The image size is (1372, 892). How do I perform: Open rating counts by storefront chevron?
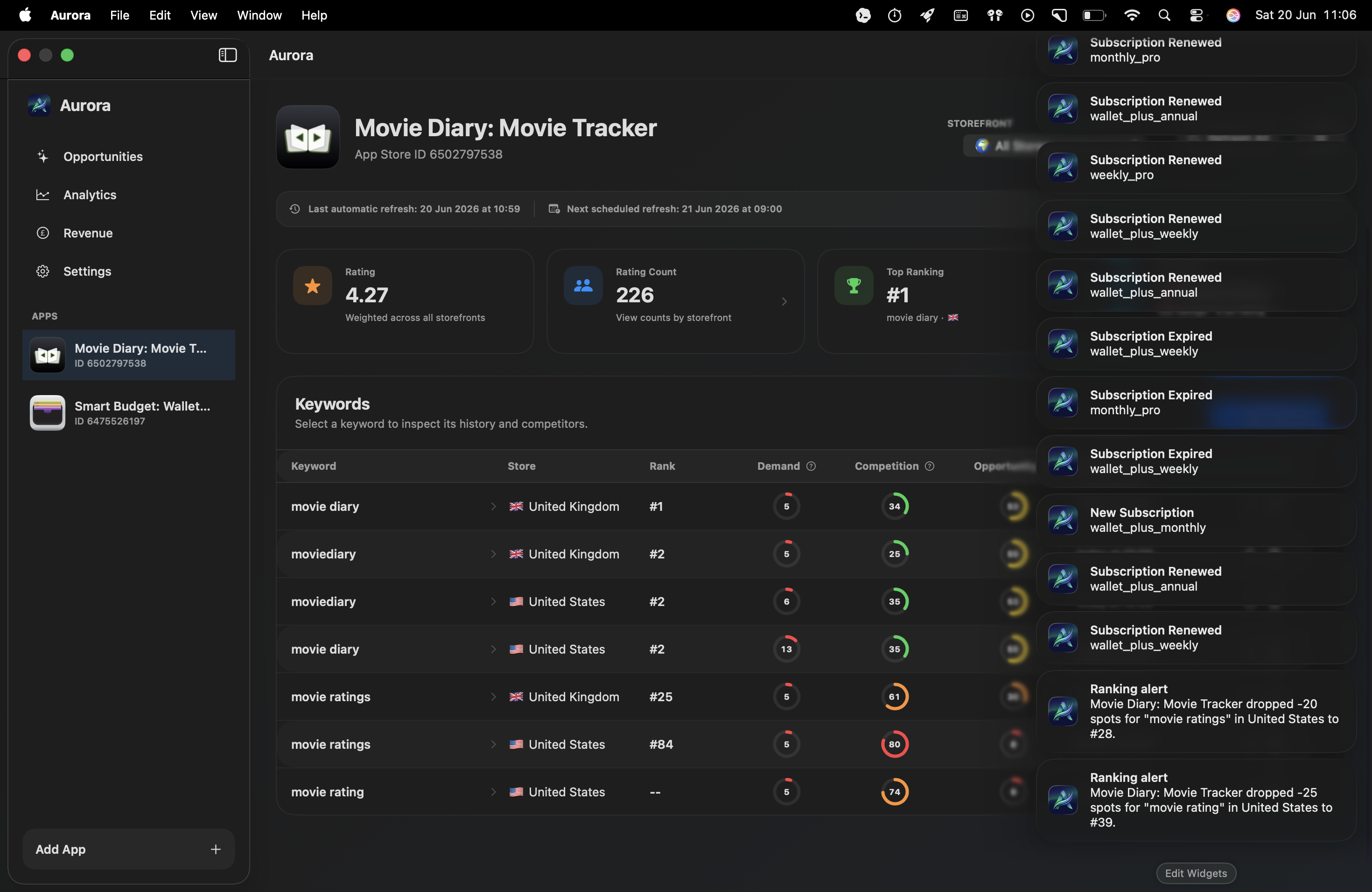pos(784,301)
